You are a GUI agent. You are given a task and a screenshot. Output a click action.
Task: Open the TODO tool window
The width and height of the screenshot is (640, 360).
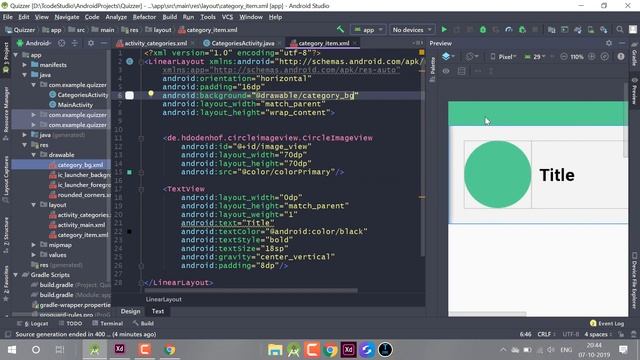pos(71,323)
